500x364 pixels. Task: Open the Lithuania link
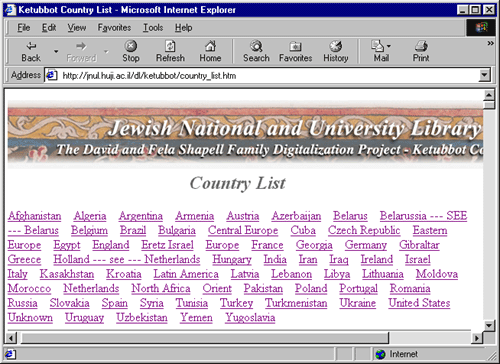pos(383,274)
